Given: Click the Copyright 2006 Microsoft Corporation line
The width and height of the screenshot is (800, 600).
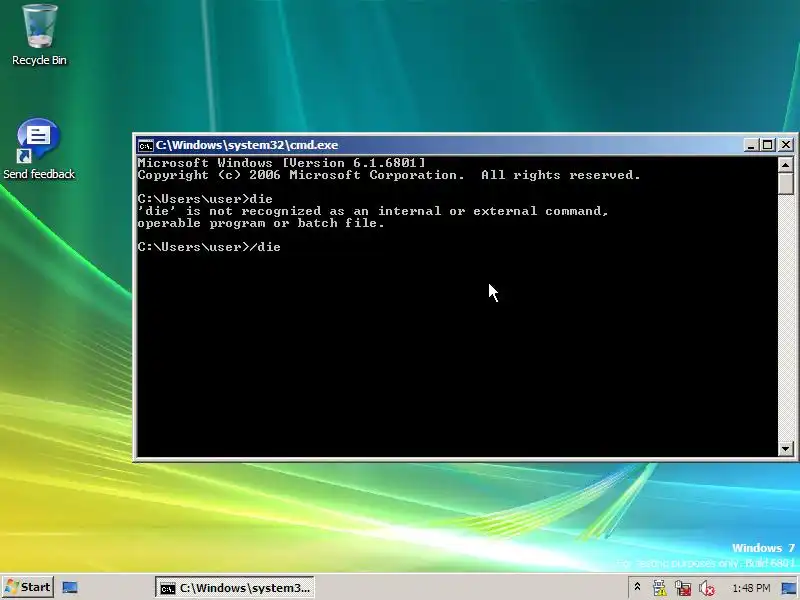Looking at the screenshot, I should [x=389, y=175].
